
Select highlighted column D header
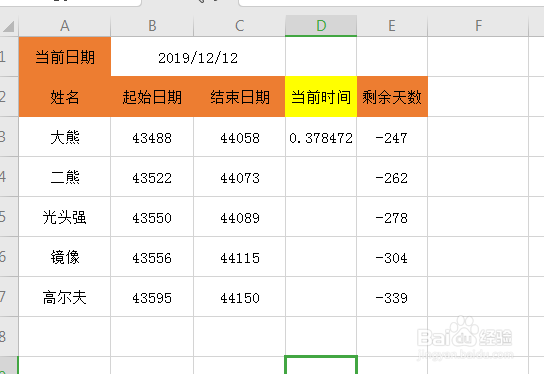(x=321, y=26)
